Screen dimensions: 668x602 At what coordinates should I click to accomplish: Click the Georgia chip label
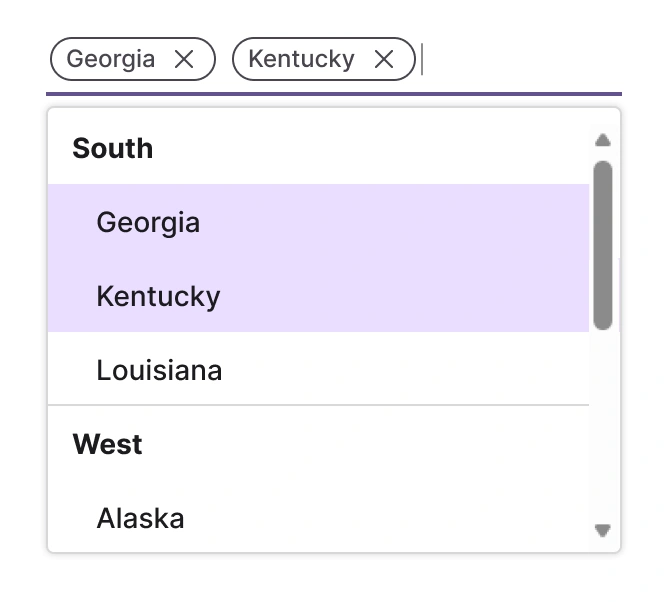pyautogui.click(x=111, y=59)
